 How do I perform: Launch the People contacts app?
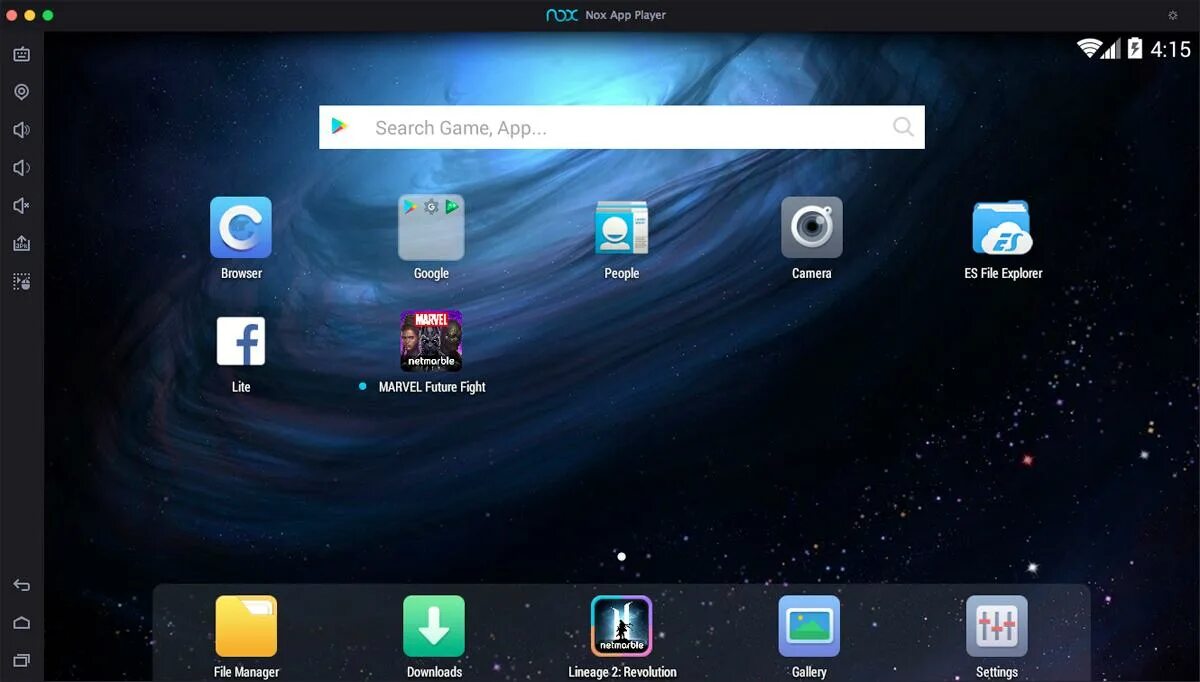(x=621, y=227)
